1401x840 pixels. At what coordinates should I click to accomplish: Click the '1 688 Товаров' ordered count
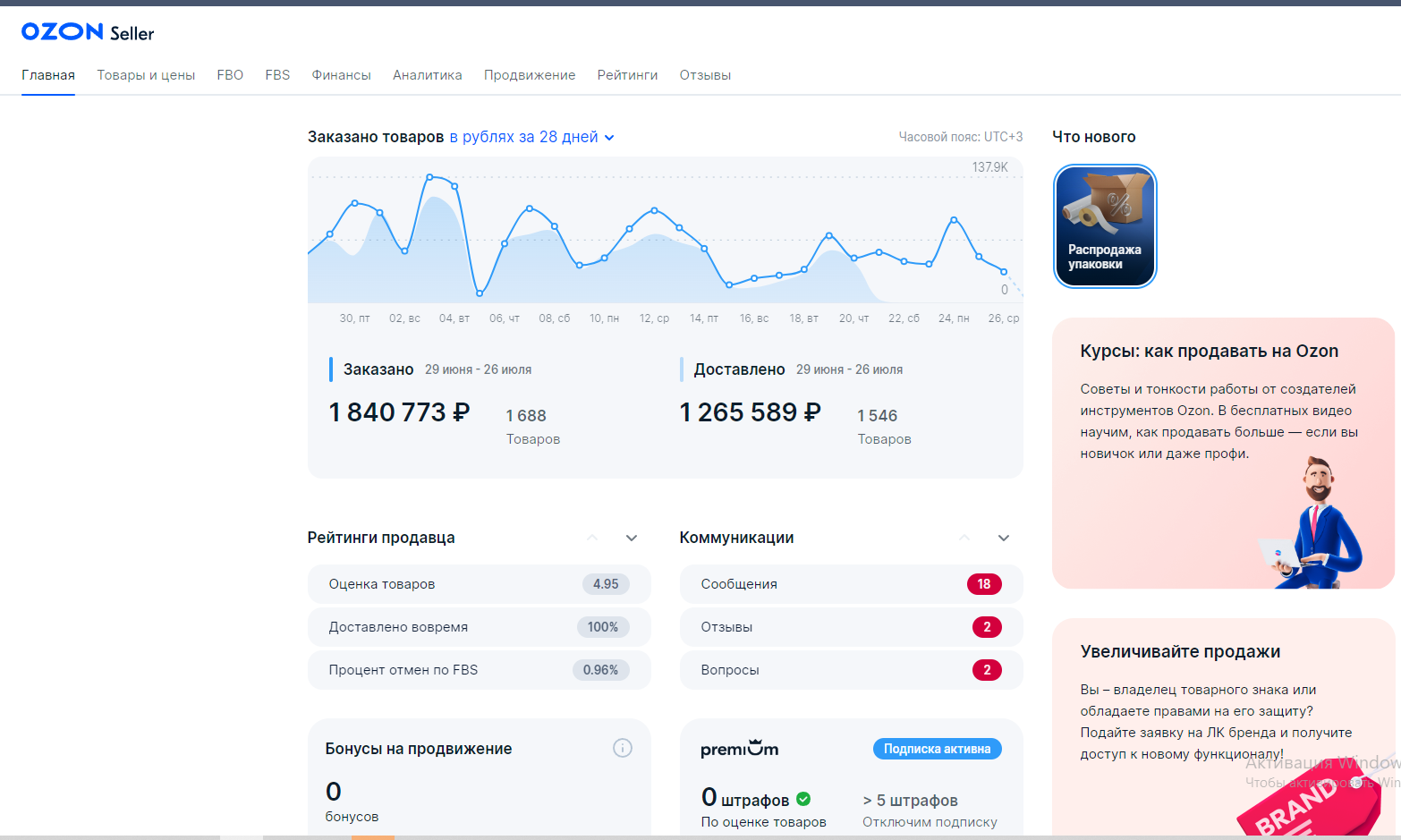point(533,427)
